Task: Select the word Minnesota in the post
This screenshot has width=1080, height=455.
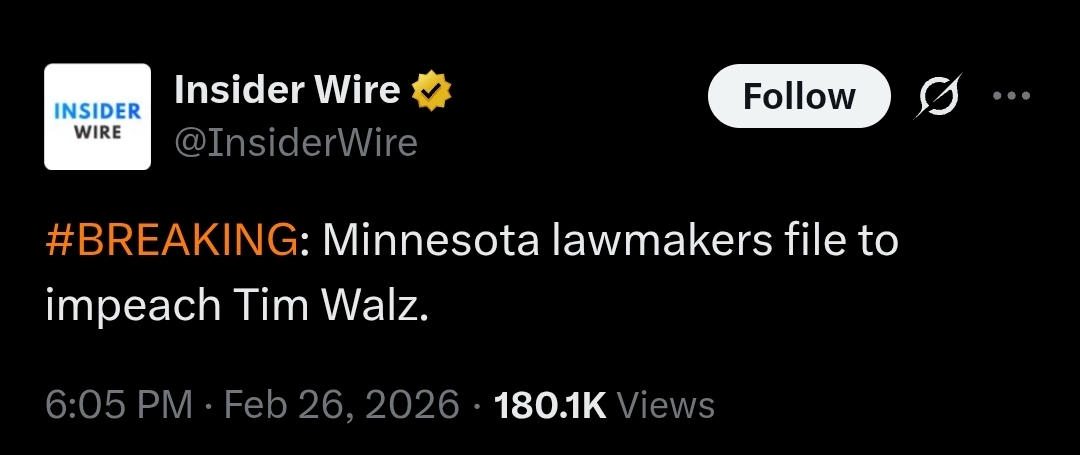Action: coord(430,241)
